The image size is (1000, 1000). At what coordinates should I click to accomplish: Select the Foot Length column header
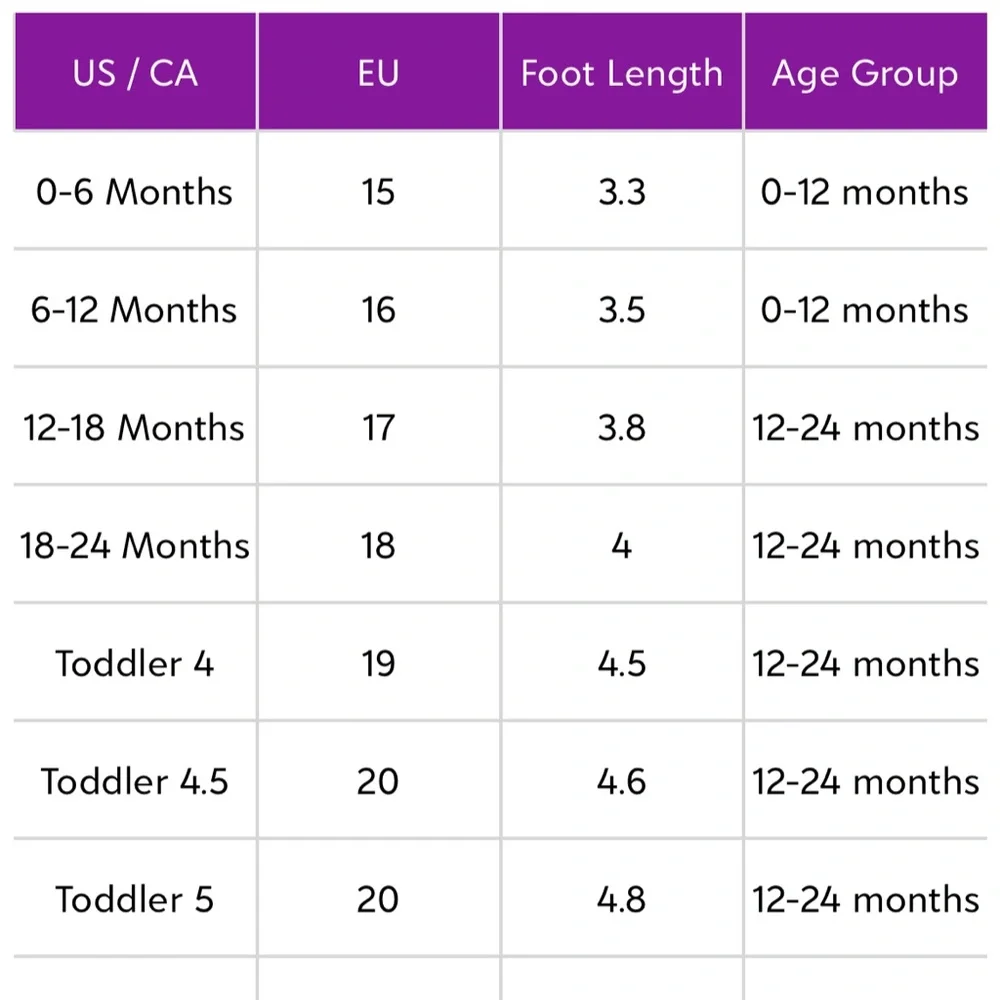(622, 71)
